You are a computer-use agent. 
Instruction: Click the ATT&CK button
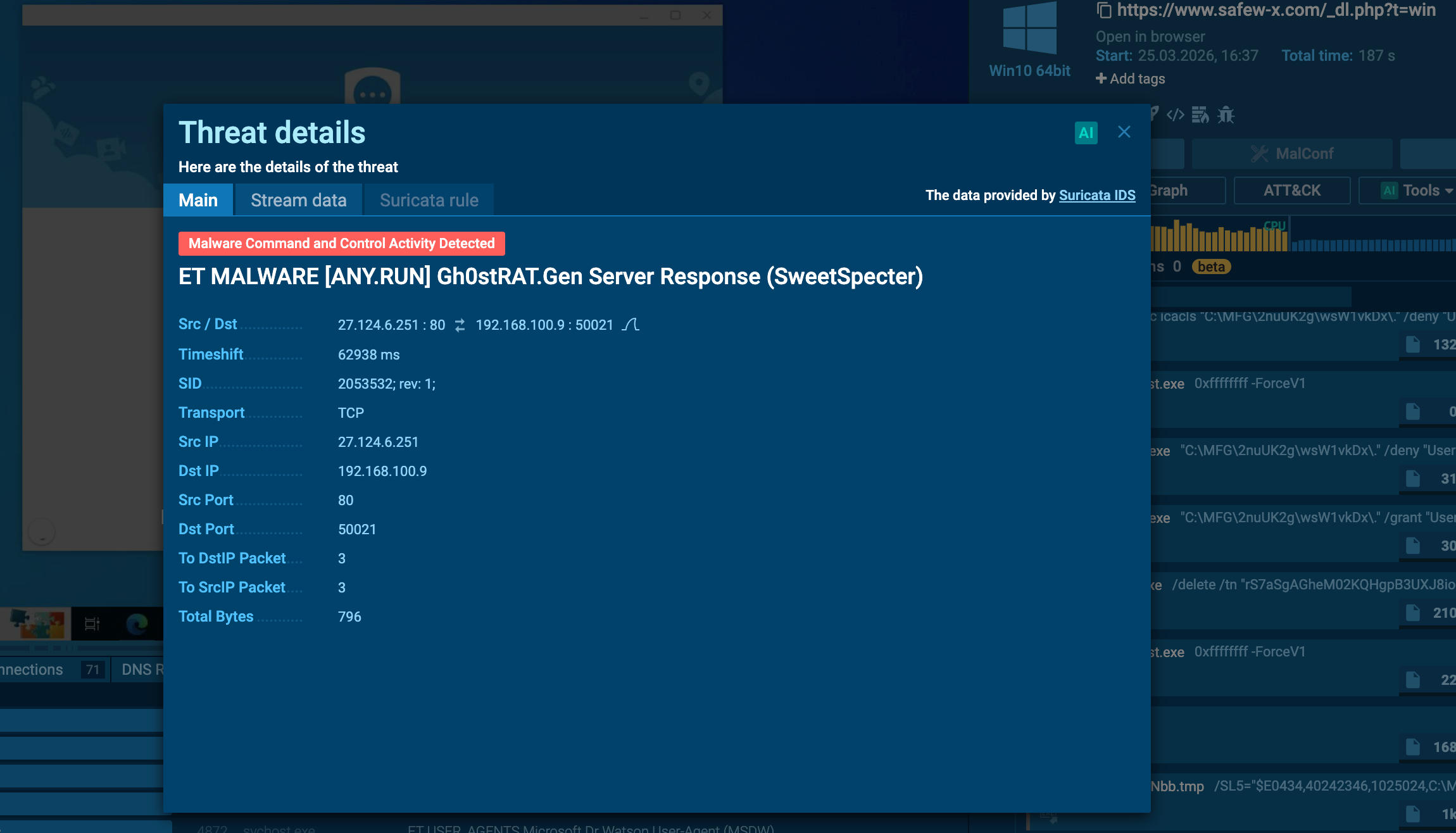point(1291,191)
